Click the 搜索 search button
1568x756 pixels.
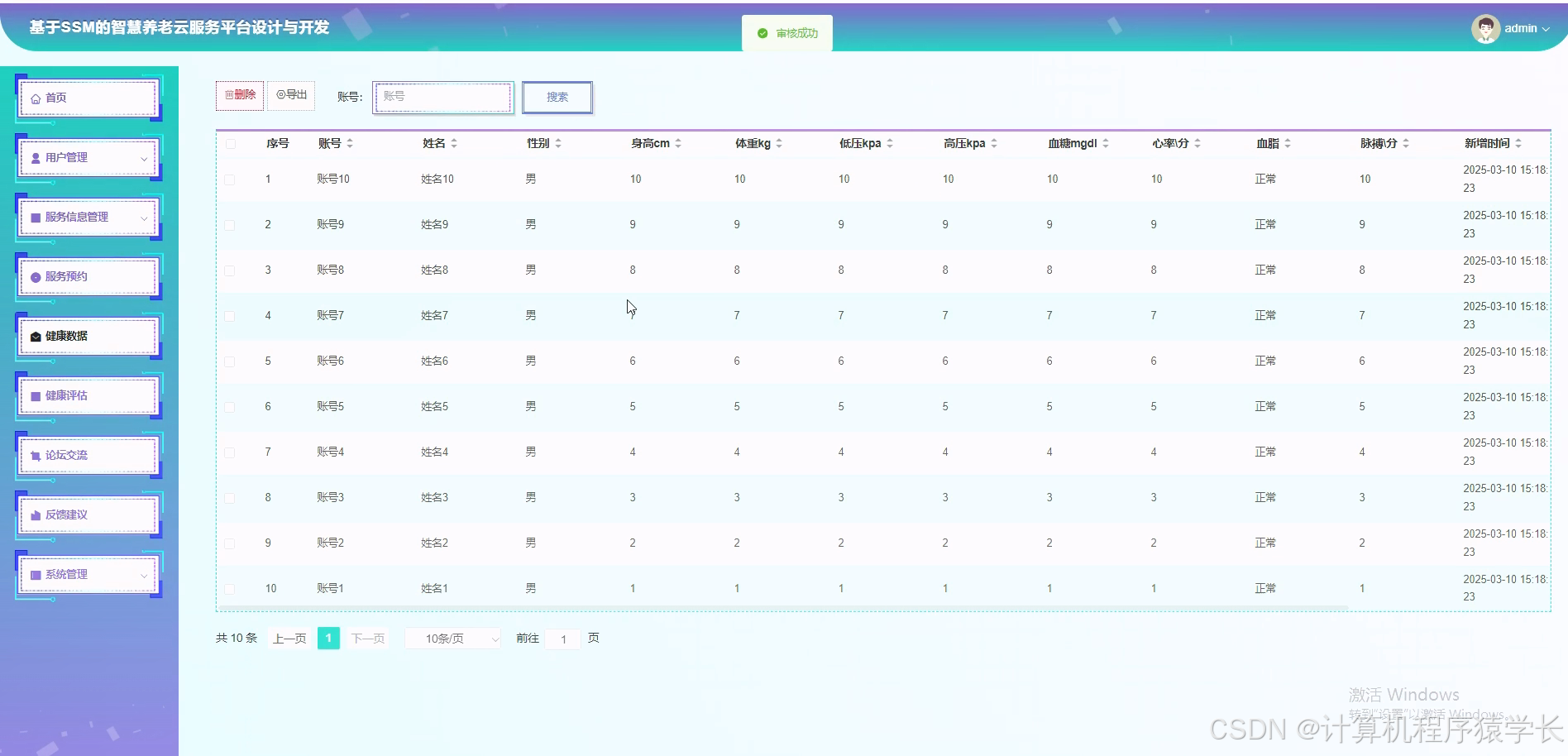click(557, 98)
